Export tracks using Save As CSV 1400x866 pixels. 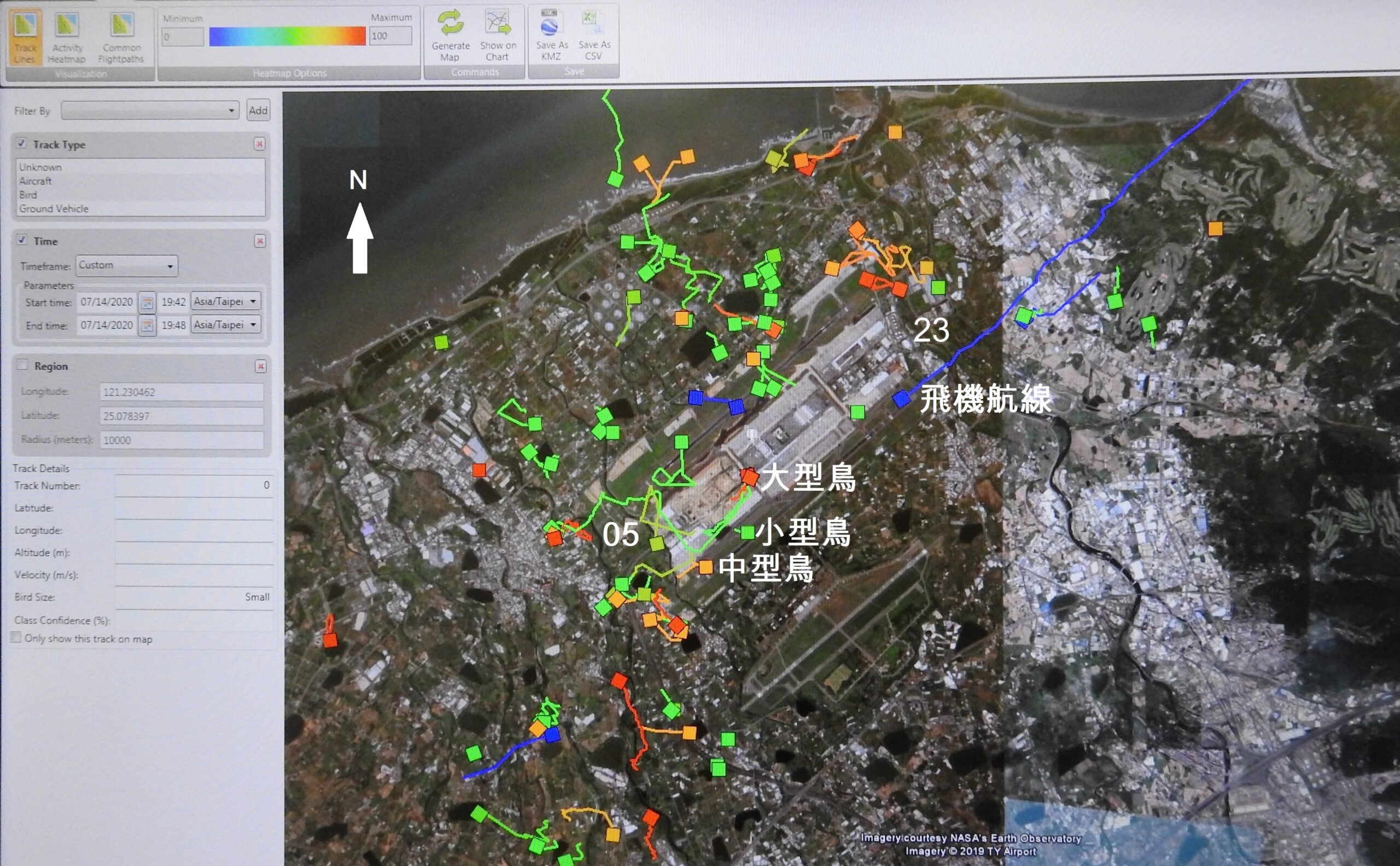point(593,23)
